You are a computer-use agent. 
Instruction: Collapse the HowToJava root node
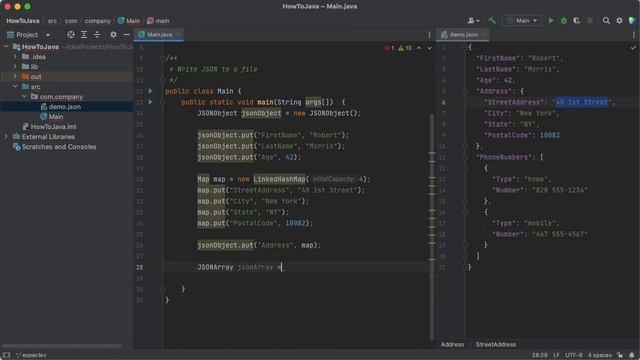(x=6, y=47)
